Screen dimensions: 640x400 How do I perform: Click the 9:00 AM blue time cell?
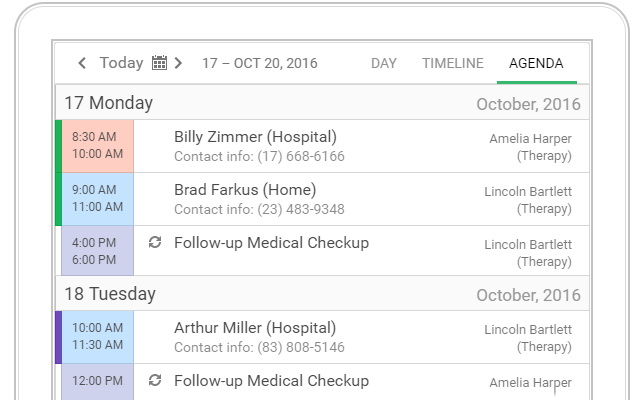[96, 199]
